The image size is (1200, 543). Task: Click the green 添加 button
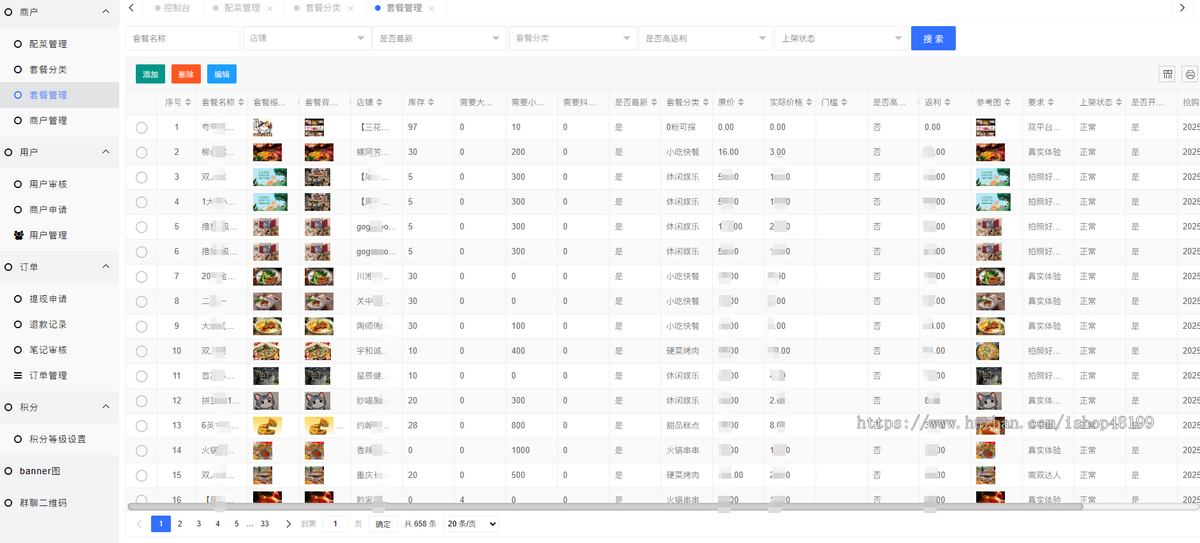pyautogui.click(x=150, y=74)
